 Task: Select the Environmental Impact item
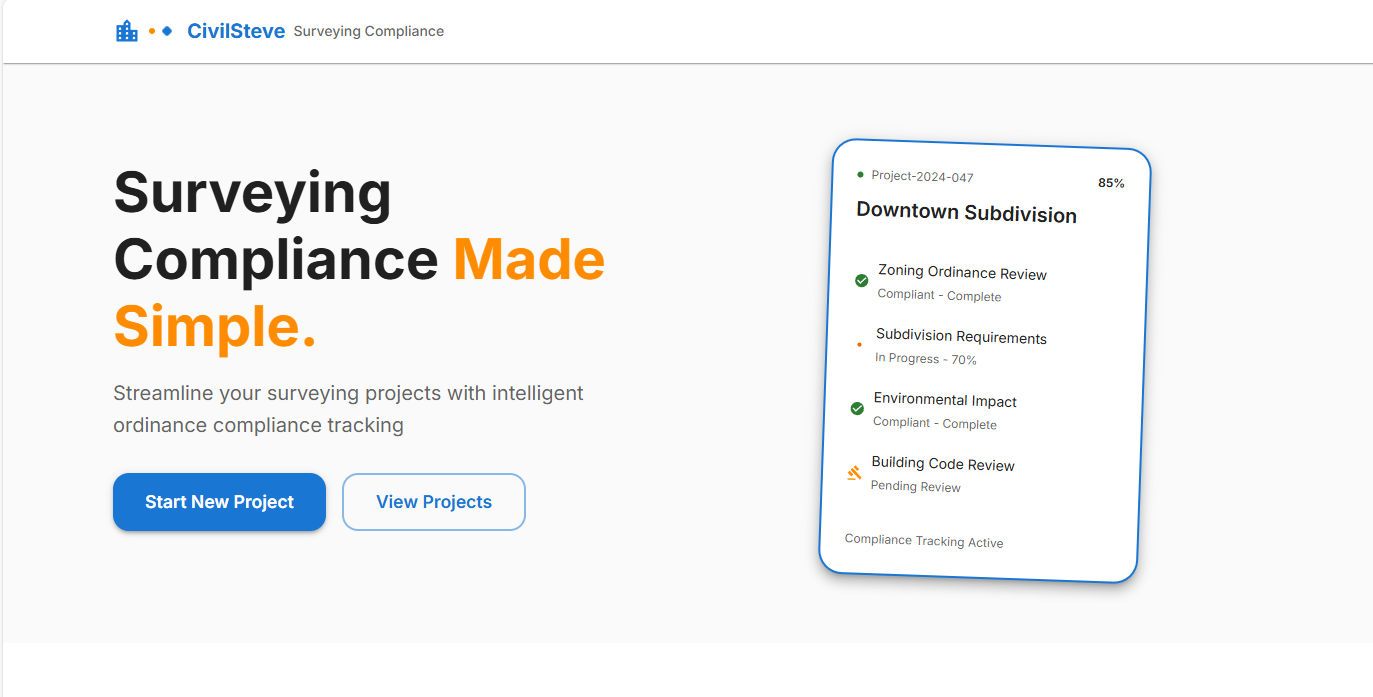click(945, 400)
